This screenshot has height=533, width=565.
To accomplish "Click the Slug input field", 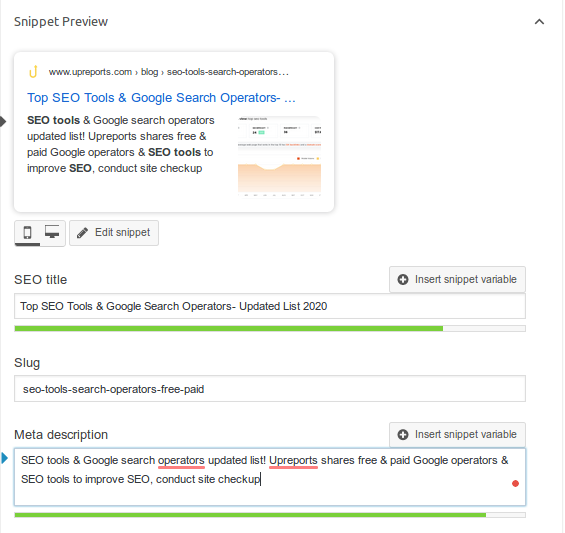I will (x=270, y=389).
